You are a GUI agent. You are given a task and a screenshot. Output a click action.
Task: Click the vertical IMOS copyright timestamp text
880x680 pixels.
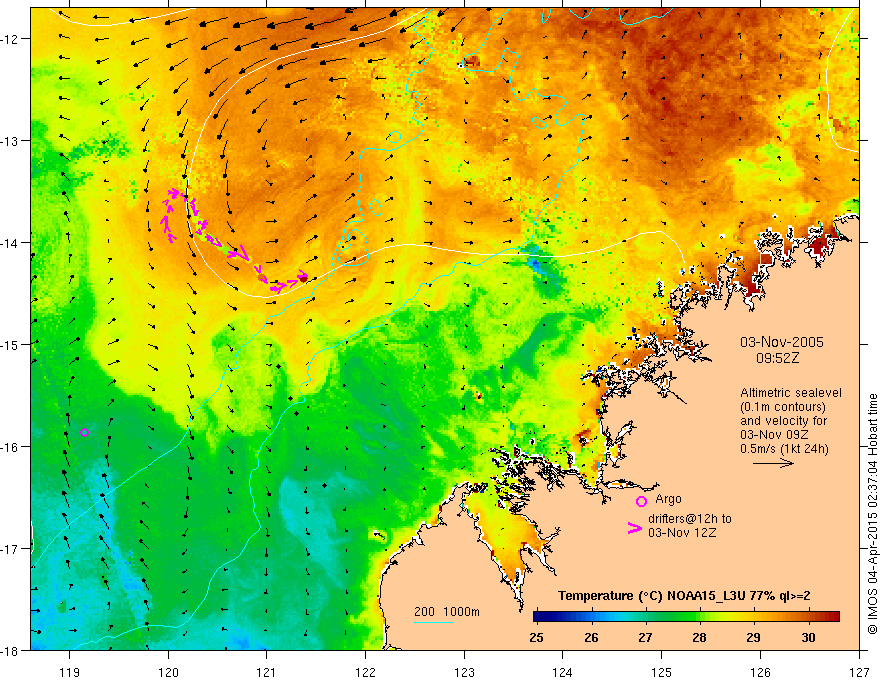pyautogui.click(x=872, y=514)
